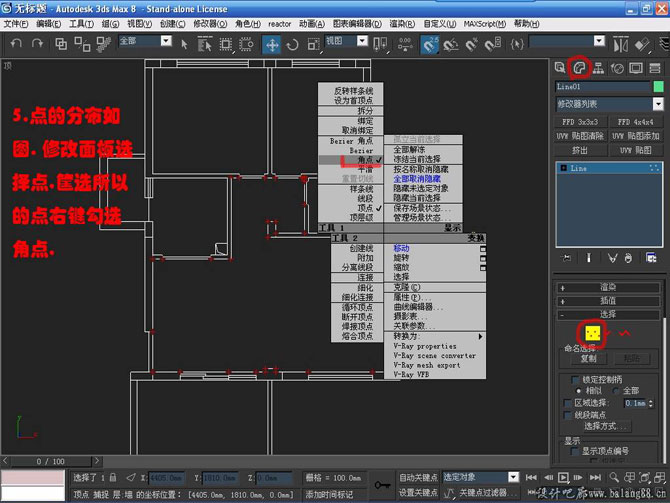Click X coordinate input field
This screenshot has width=670, height=503.
point(166,477)
